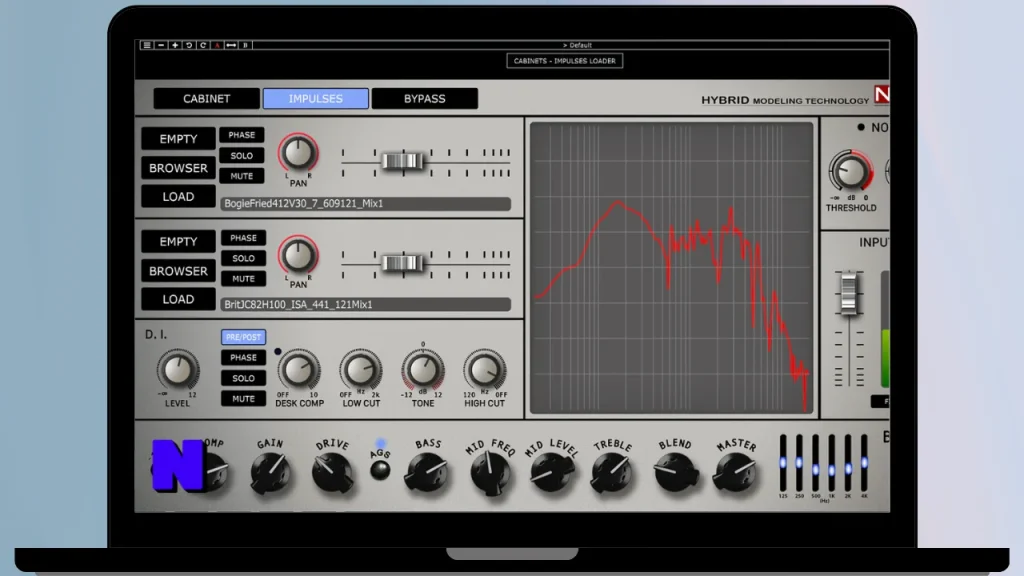Select the A preset slot
The image size is (1024, 576).
coord(217,45)
